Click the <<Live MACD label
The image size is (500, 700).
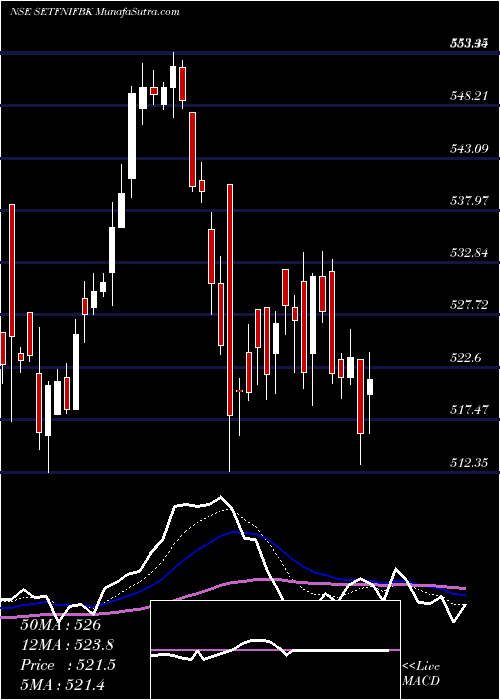coord(421,674)
